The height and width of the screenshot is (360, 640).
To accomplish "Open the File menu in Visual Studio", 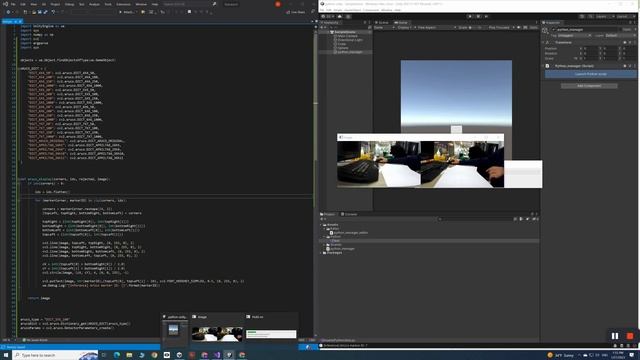I will click(13, 4).
